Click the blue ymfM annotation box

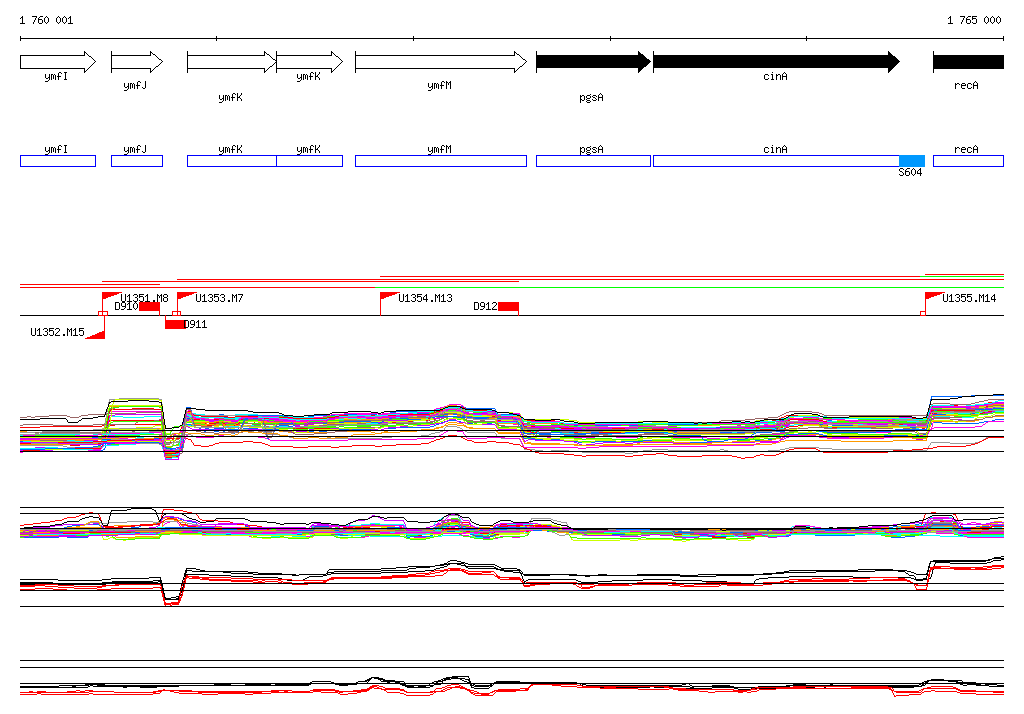pos(441,161)
